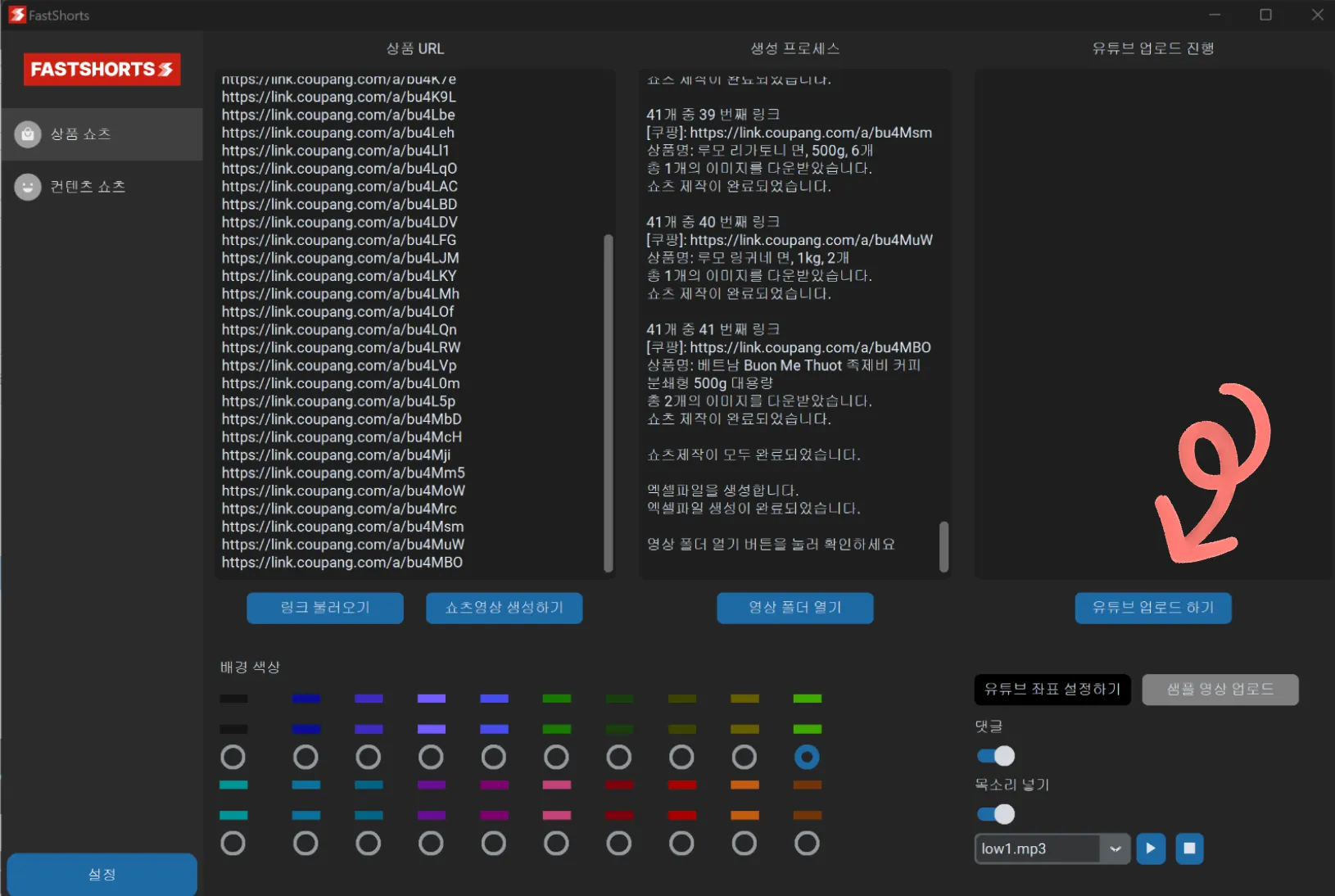
Task: Select the radio button under the orange swatch
Action: pos(744,844)
